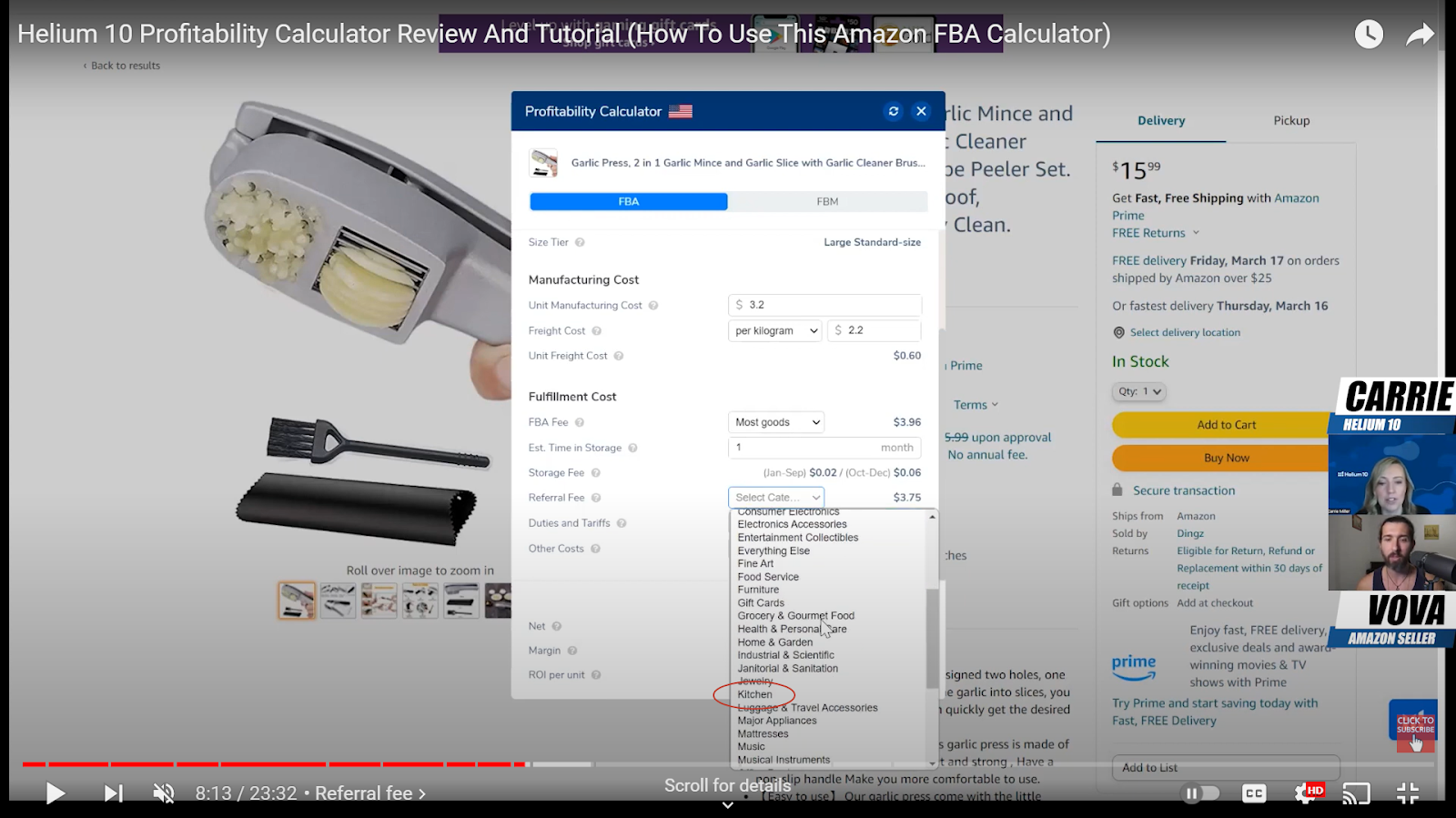This screenshot has height=818, width=1456.
Task: Click the Freight Cost help icon
Action: (597, 331)
